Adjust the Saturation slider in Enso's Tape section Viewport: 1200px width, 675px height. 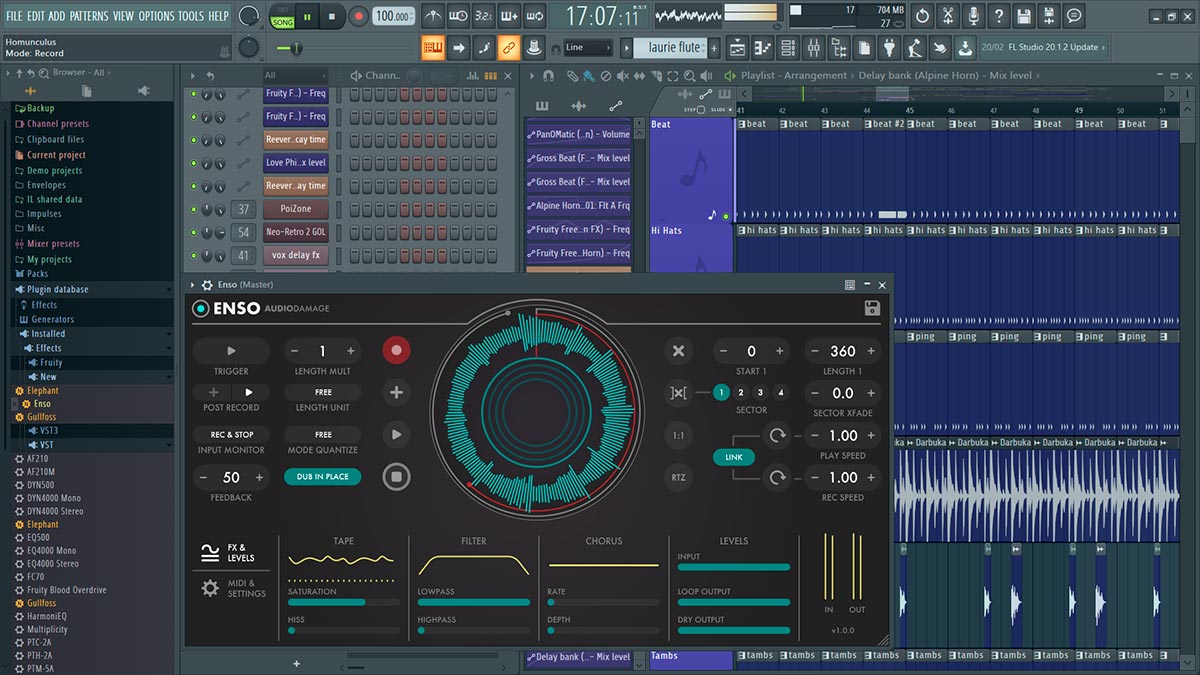[x=344, y=602]
